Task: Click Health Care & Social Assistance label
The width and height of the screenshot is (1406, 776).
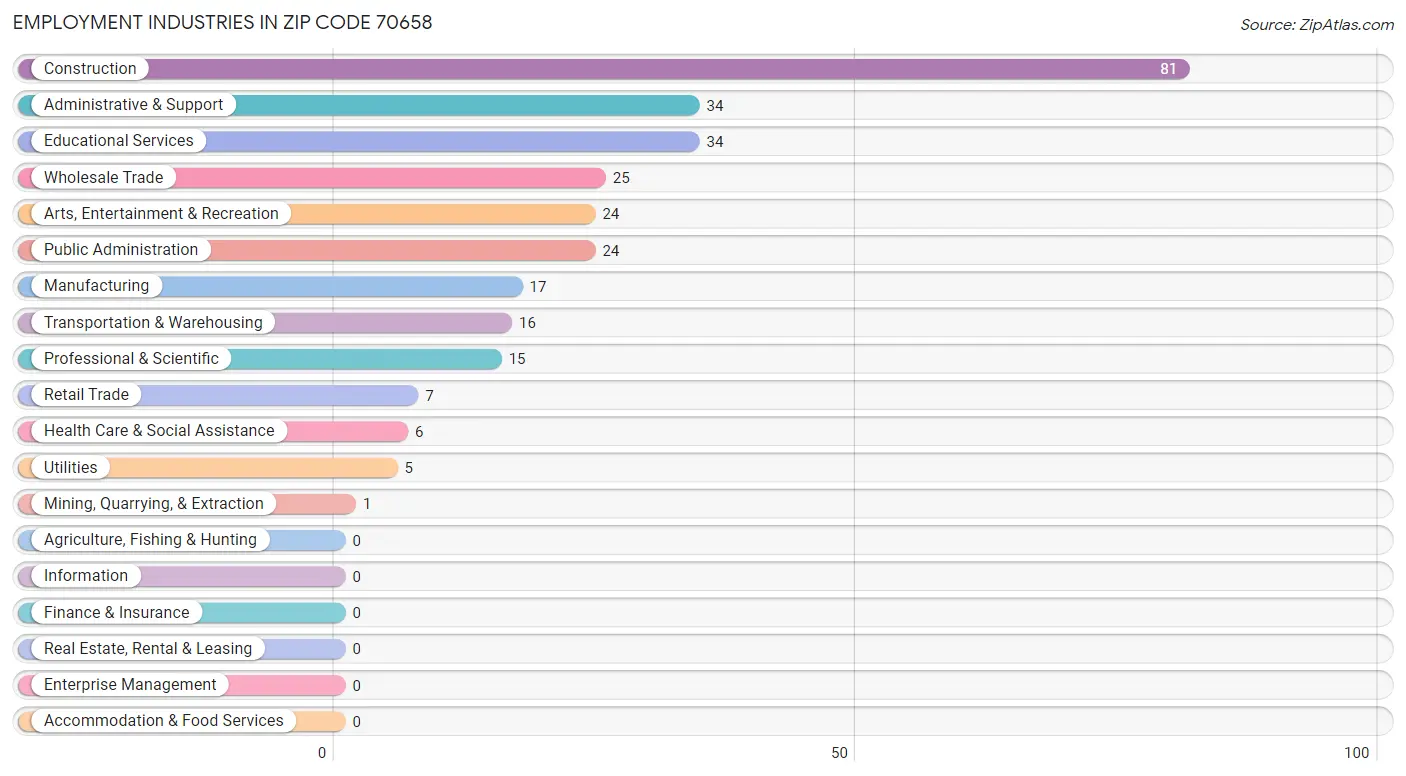Action: pyautogui.click(x=159, y=431)
